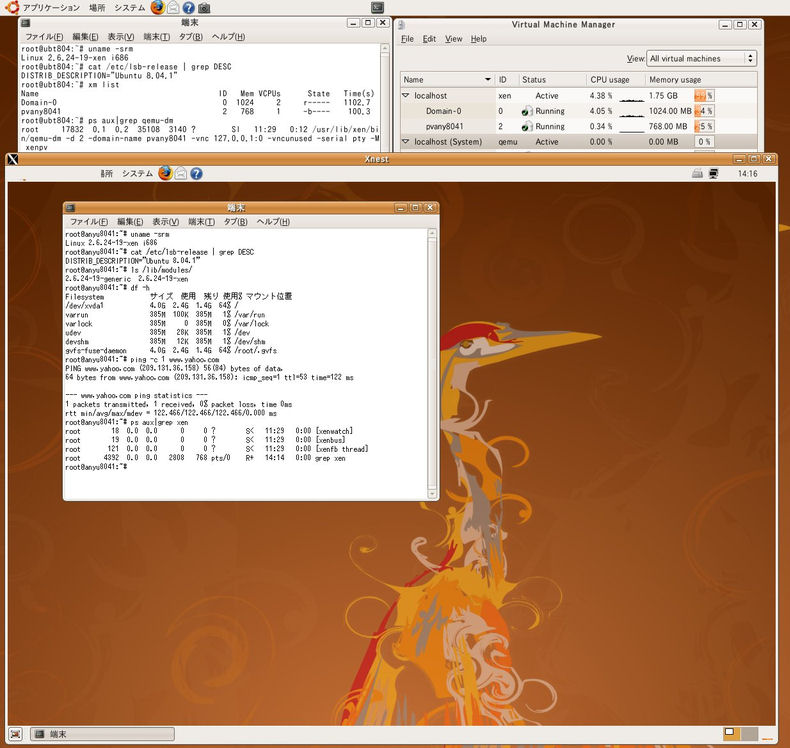Click the blue help icon in the top desktop panel
Image resolution: width=790 pixels, height=748 pixels.
point(188,8)
